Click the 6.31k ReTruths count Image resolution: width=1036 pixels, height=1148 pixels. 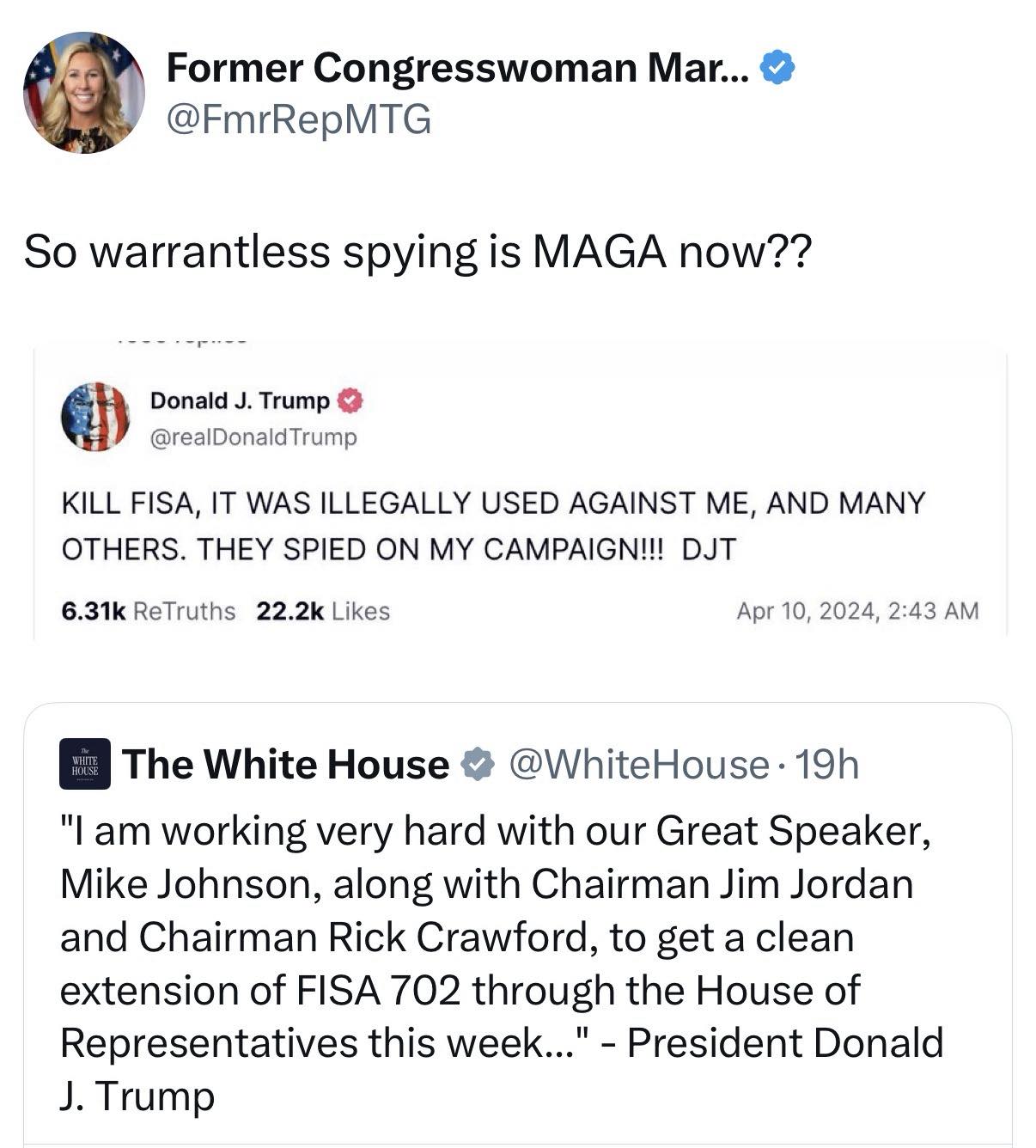click(x=148, y=611)
